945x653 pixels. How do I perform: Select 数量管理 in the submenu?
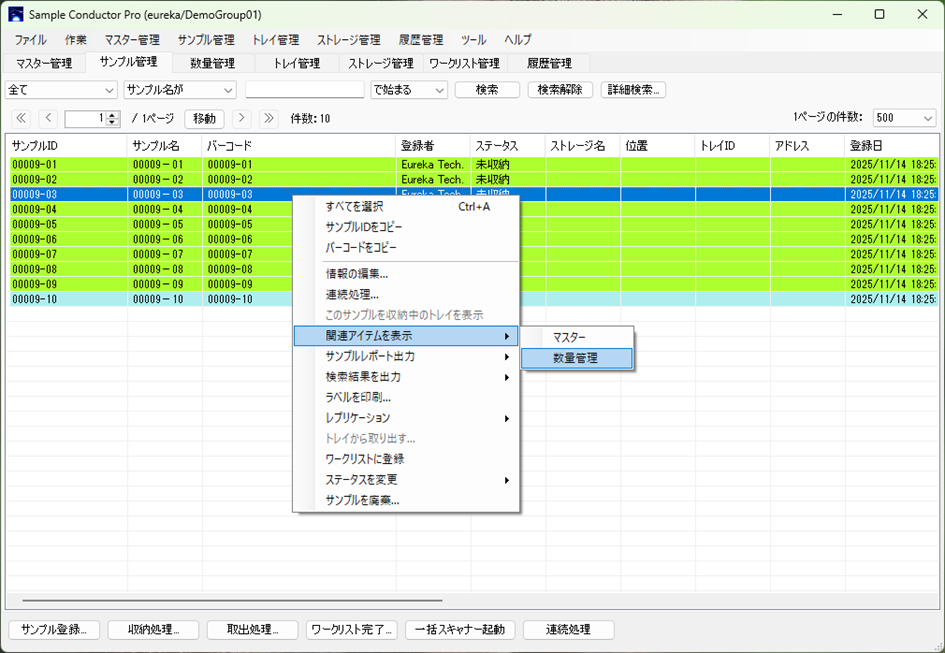click(x=576, y=358)
